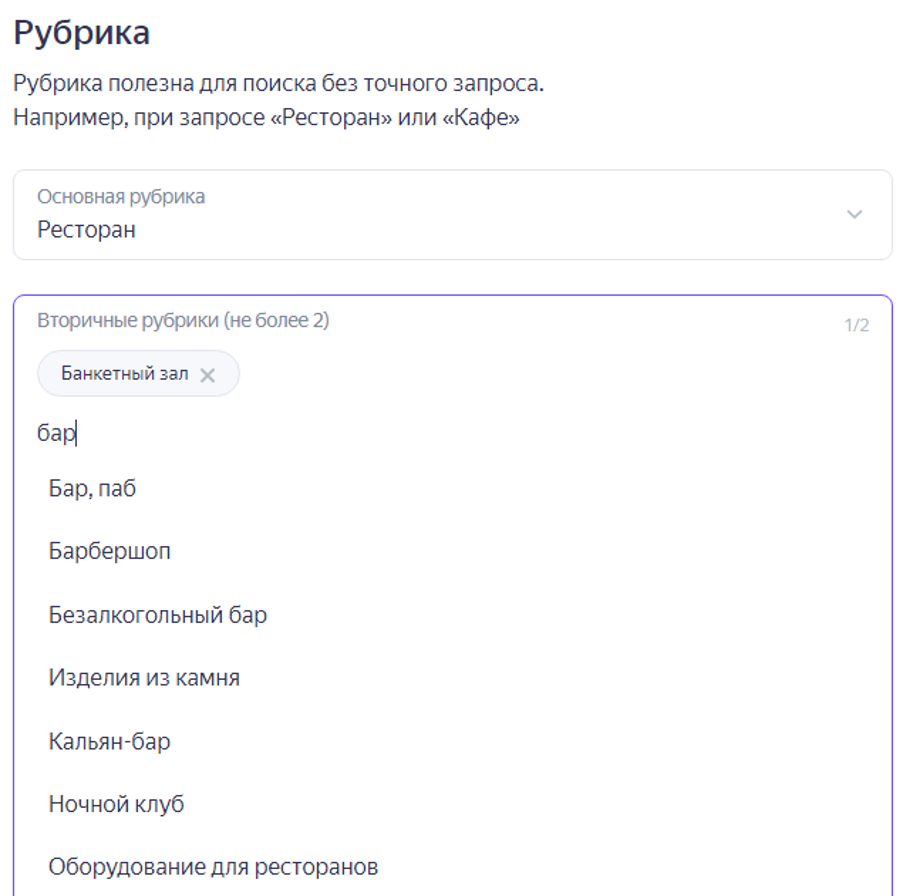Select "Бар, паб" from the suggestions

[x=92, y=489]
